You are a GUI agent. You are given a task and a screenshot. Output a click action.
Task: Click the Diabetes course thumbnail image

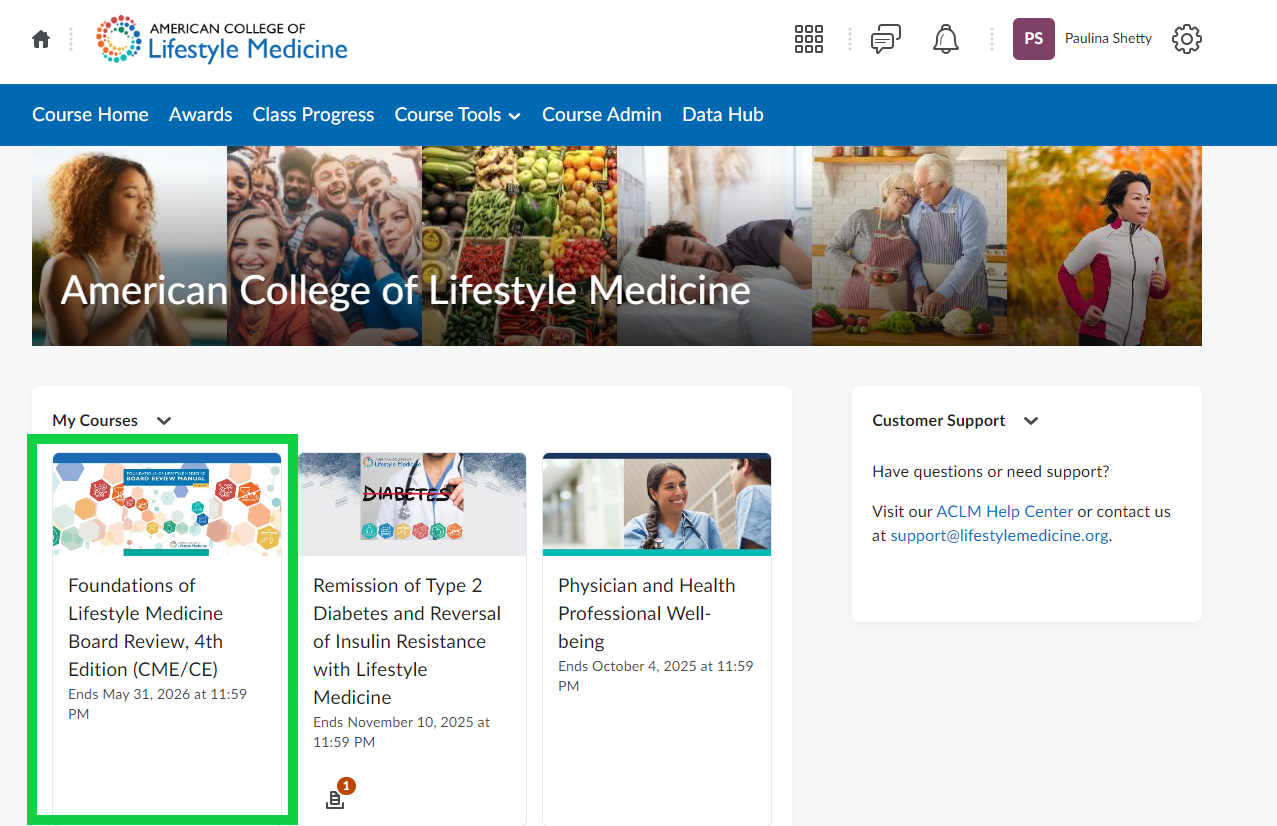pos(412,504)
